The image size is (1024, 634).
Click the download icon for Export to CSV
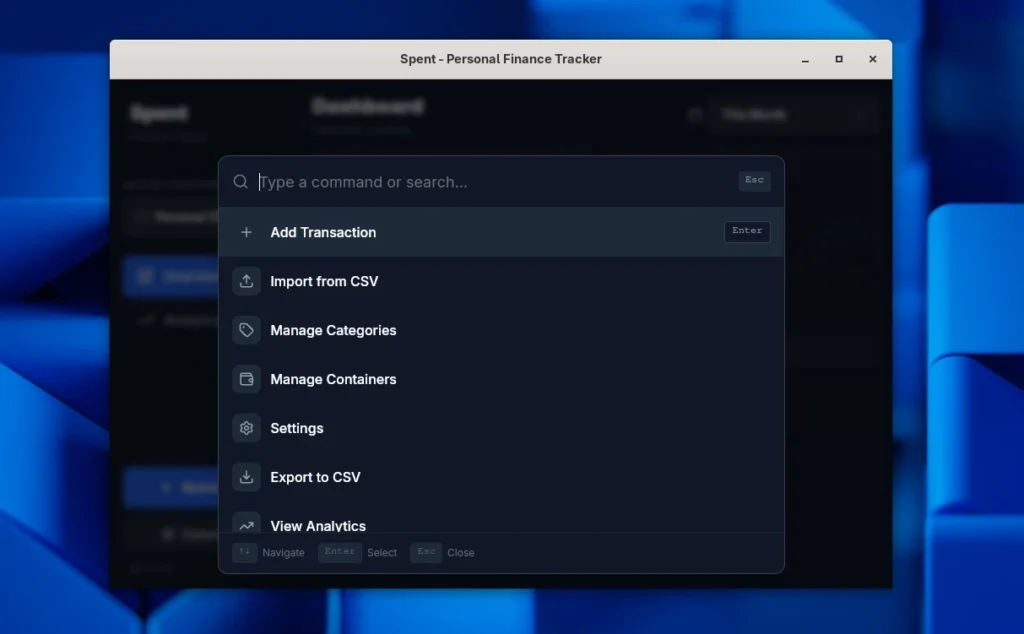[246, 477]
